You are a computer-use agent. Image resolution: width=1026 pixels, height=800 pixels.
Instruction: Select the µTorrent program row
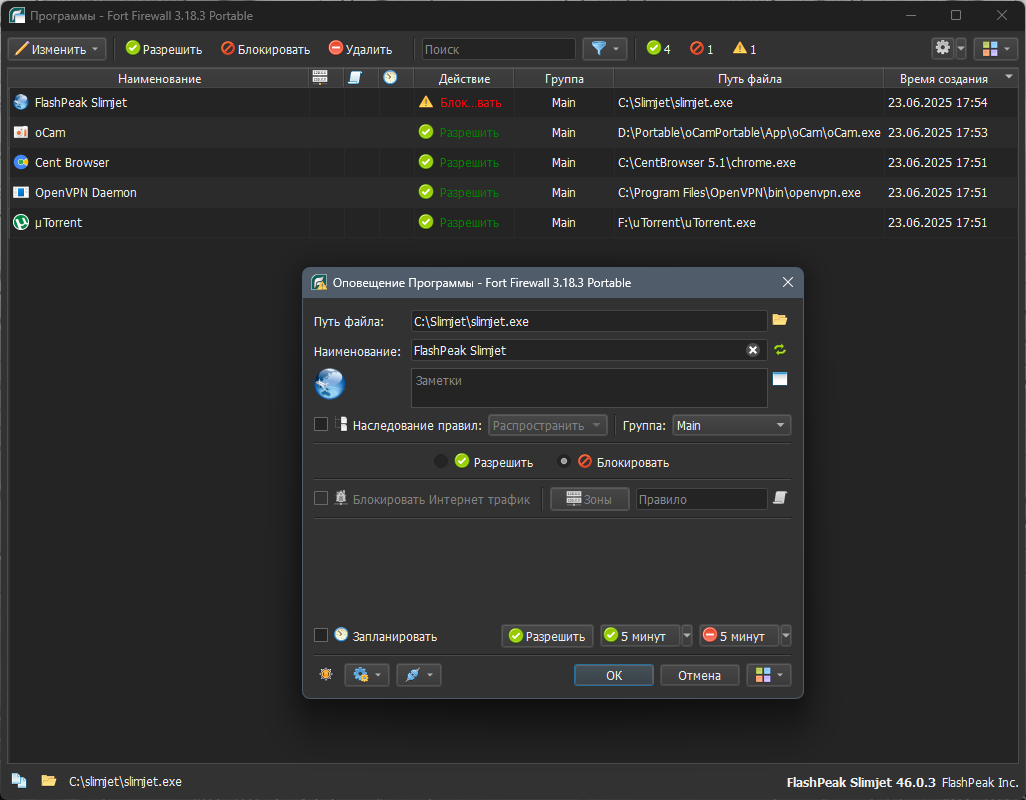point(513,223)
